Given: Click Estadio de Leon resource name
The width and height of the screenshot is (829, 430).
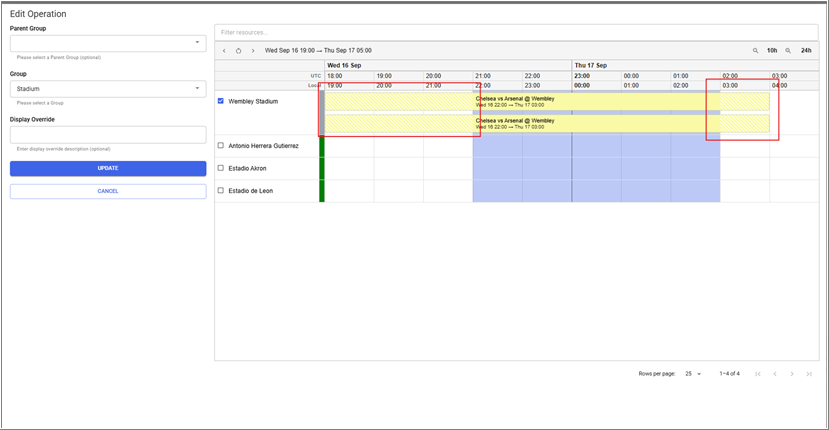Looking at the screenshot, I should [x=251, y=191].
